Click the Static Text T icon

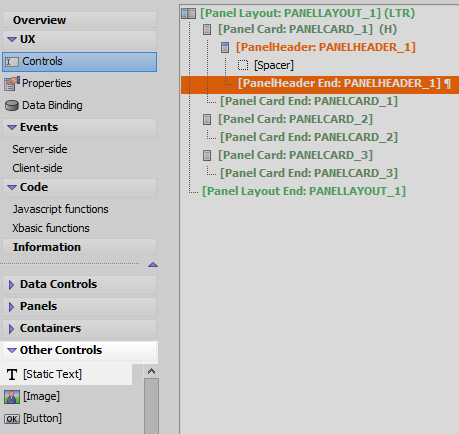pos(12,374)
